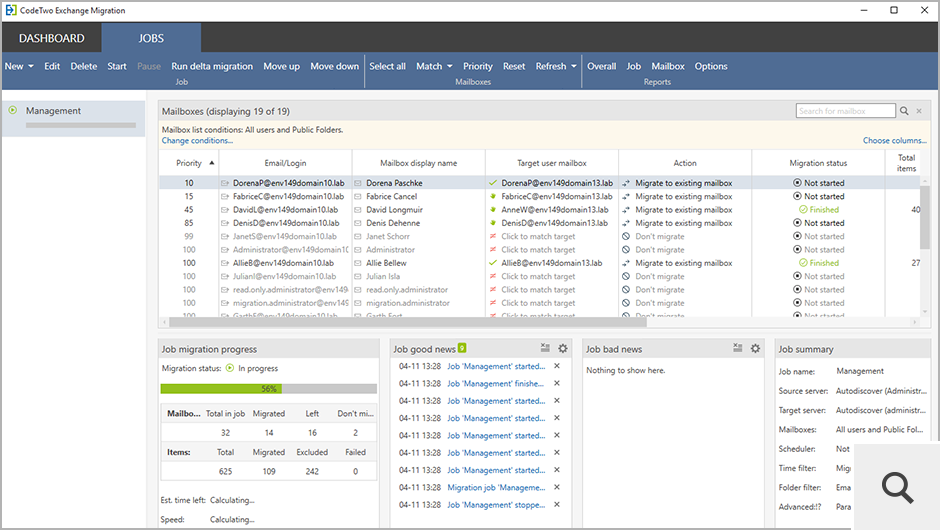Click the mail icon beside FabriceC source email
Viewport: 940px width, 530px height.
coord(225,197)
